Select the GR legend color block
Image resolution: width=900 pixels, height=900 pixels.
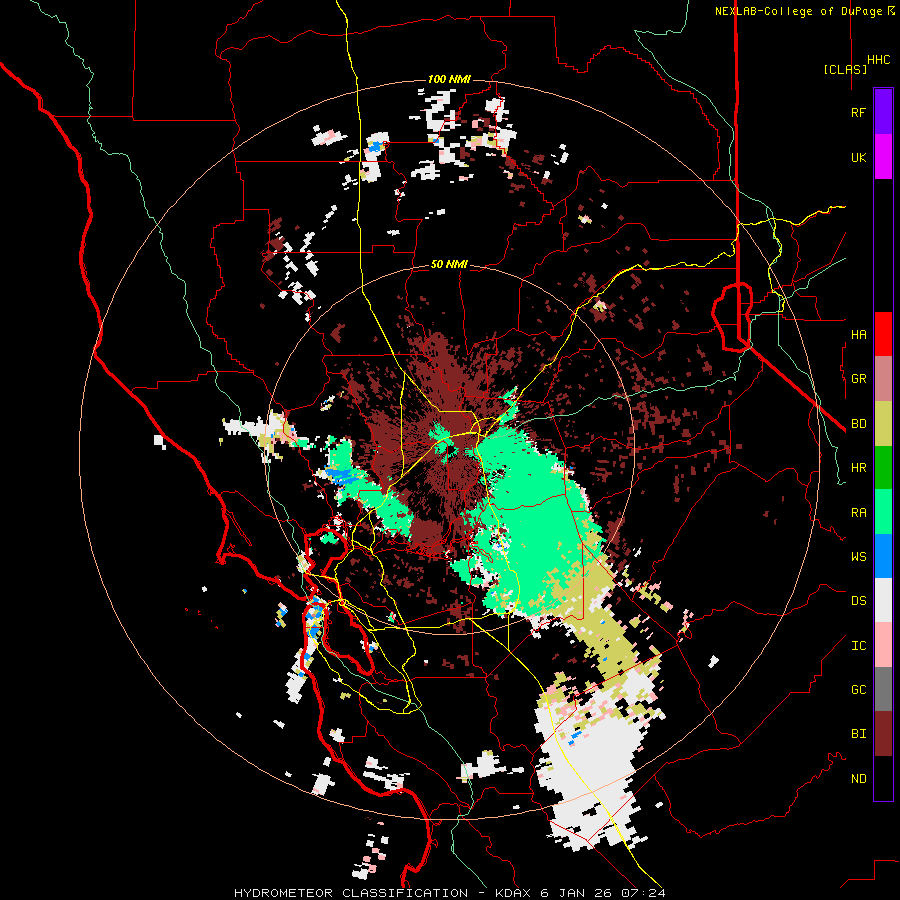[x=883, y=379]
